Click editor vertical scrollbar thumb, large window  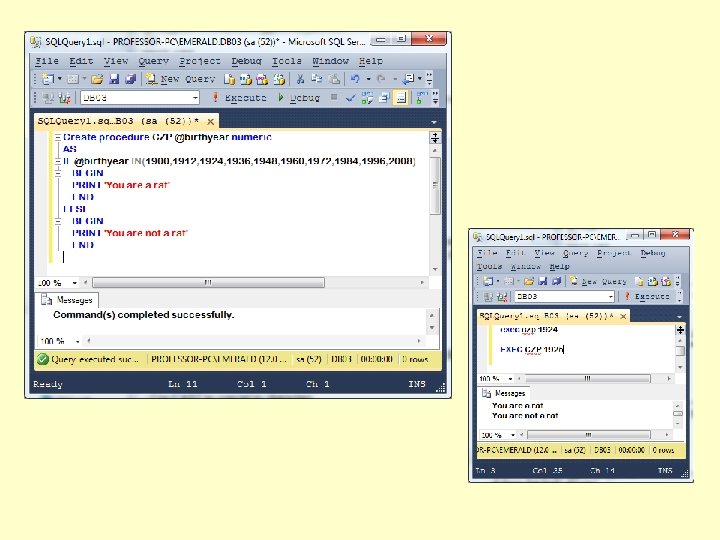coord(435,186)
